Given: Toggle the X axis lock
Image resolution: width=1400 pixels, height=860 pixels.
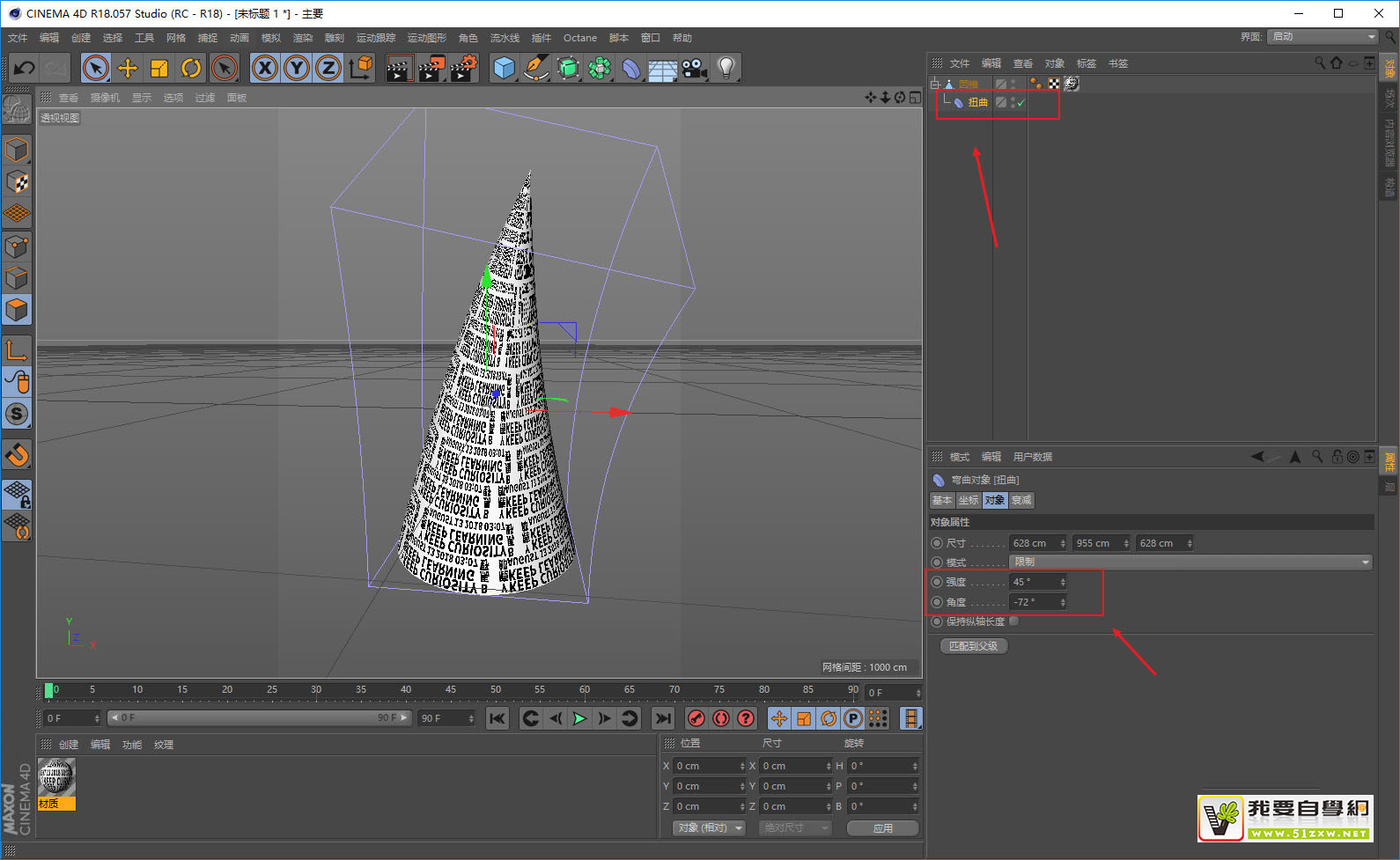Looking at the screenshot, I should pyautogui.click(x=265, y=68).
